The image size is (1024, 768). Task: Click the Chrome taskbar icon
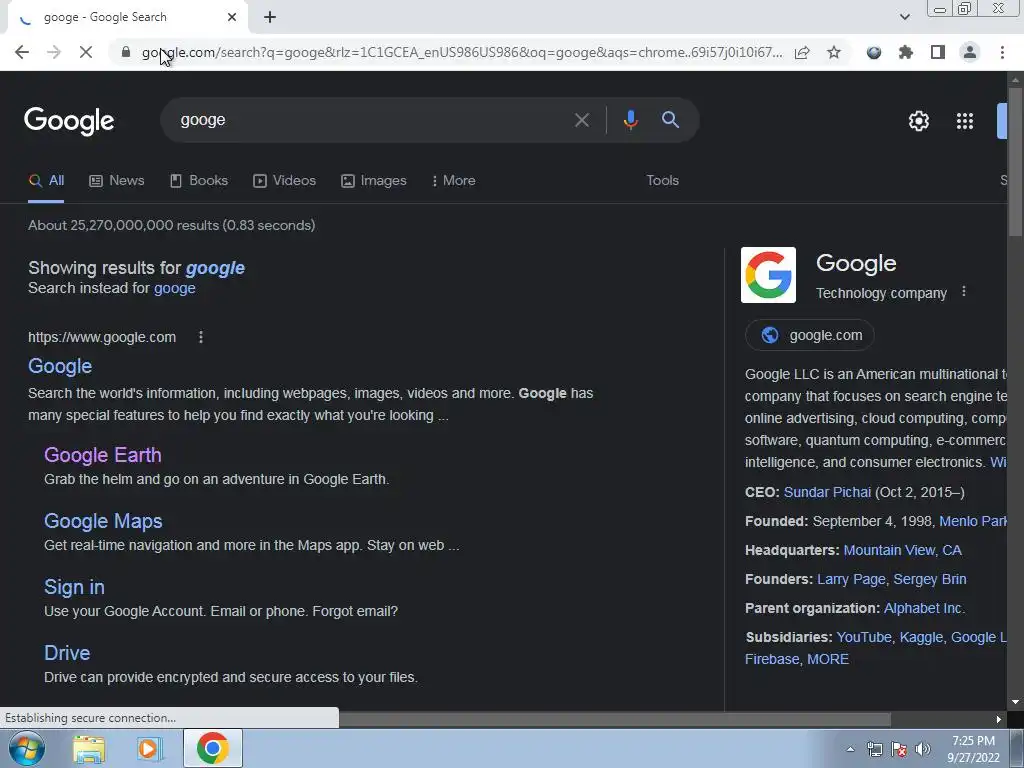coord(212,748)
